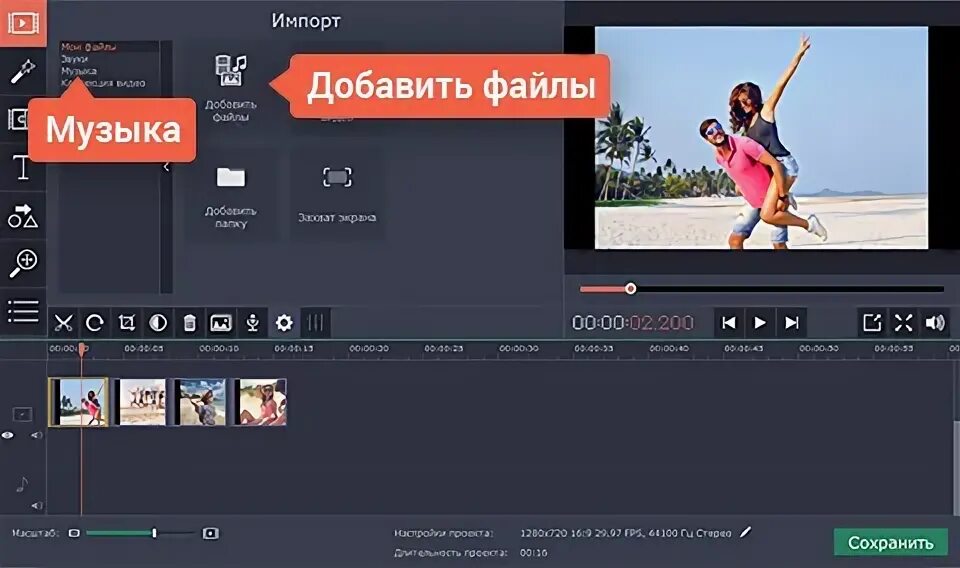
Task: Click the timecode display 00:00:02.200
Action: [x=632, y=323]
